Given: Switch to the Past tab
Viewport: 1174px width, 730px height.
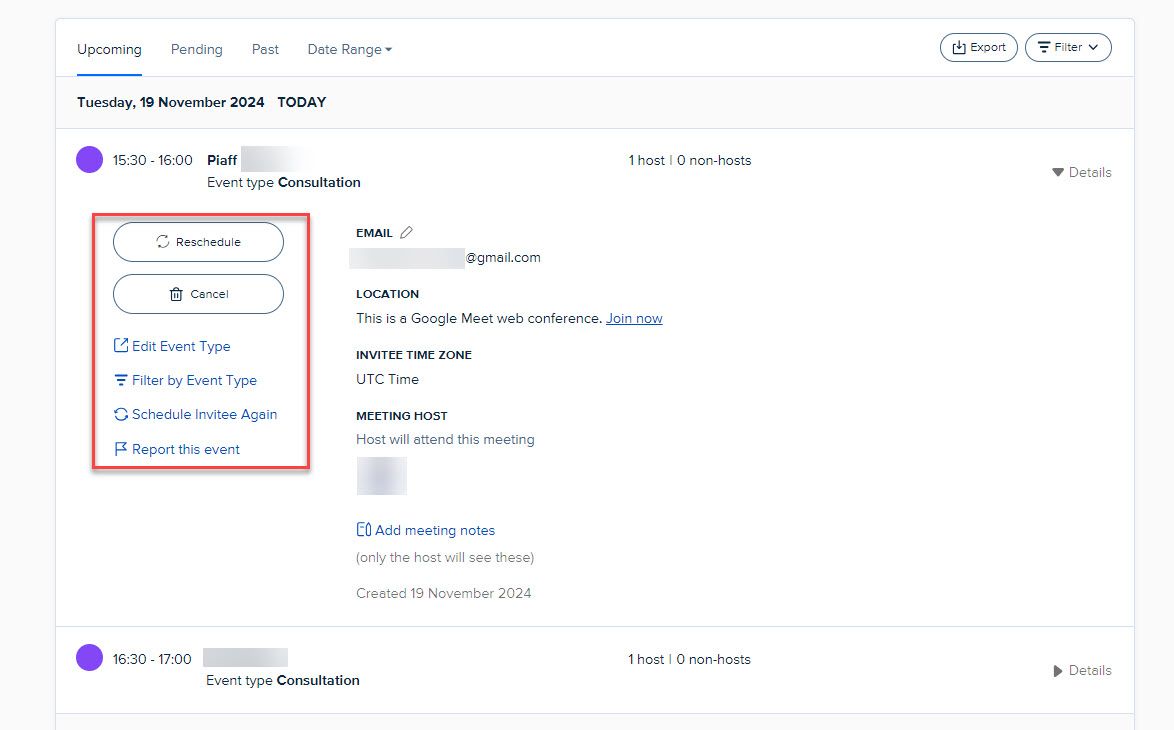Looking at the screenshot, I should click(x=265, y=49).
